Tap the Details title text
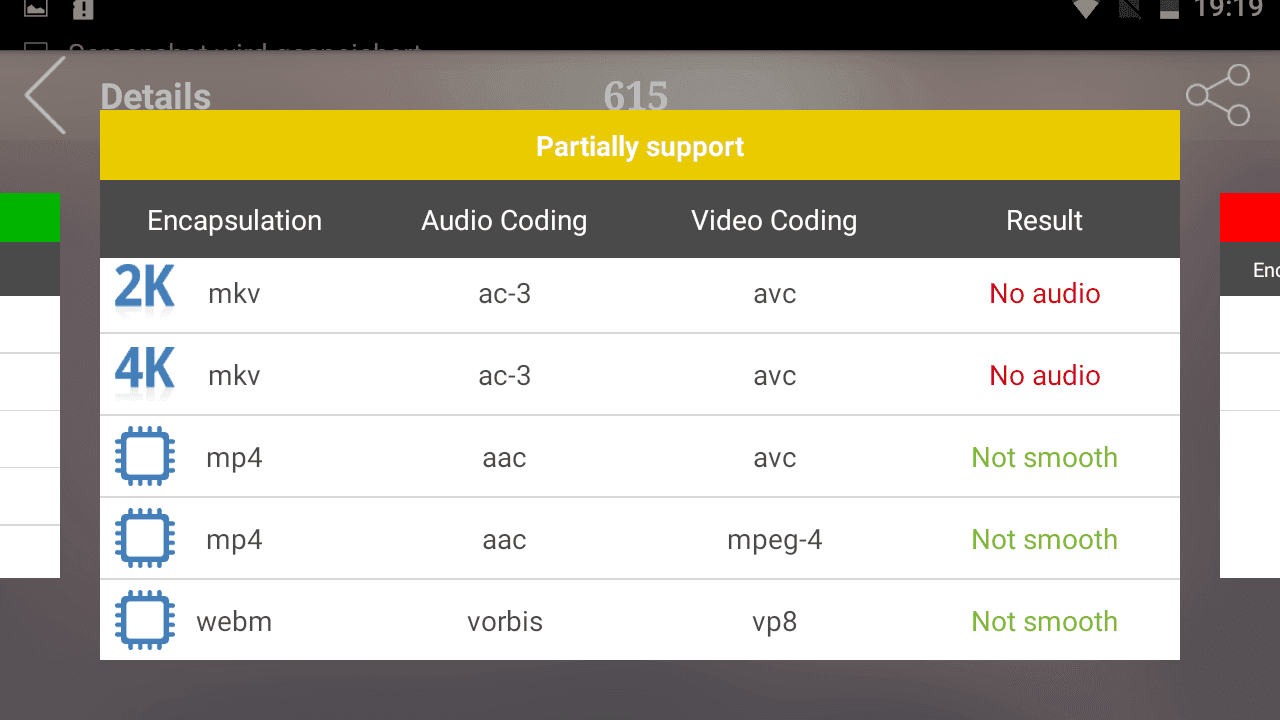This screenshot has height=720, width=1280. coord(156,97)
